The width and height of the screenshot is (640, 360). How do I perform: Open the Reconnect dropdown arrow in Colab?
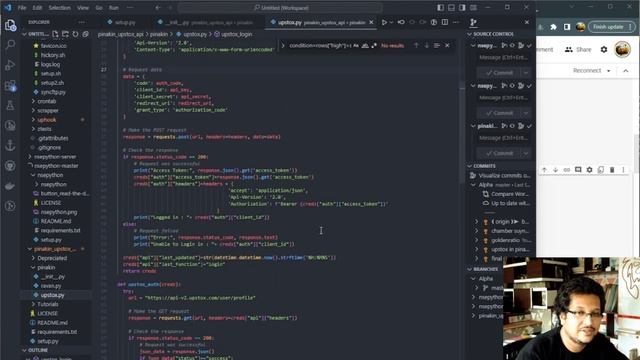[x=609, y=71]
